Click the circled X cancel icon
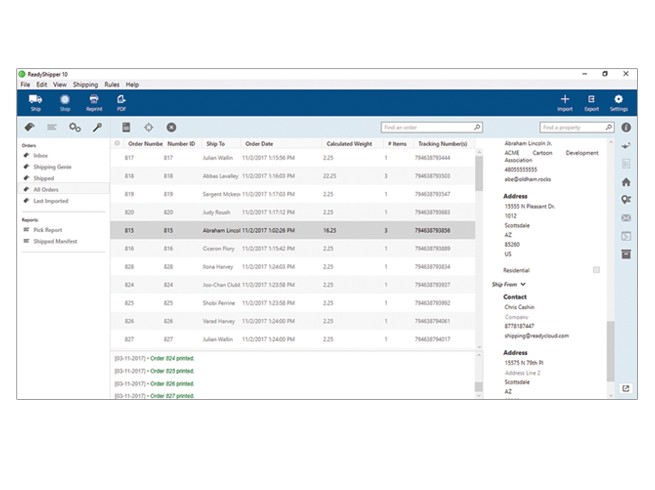Viewport: 655px width, 490px height. click(x=171, y=127)
